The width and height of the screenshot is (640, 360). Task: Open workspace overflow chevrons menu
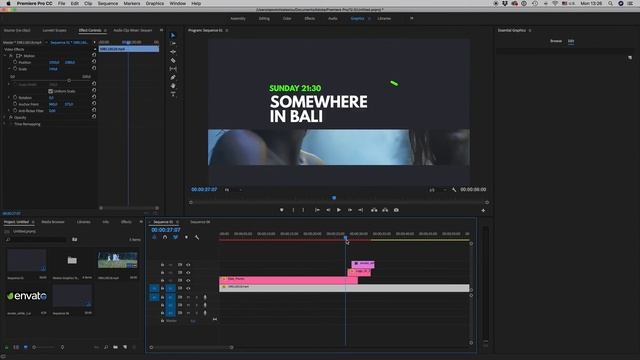411,18
